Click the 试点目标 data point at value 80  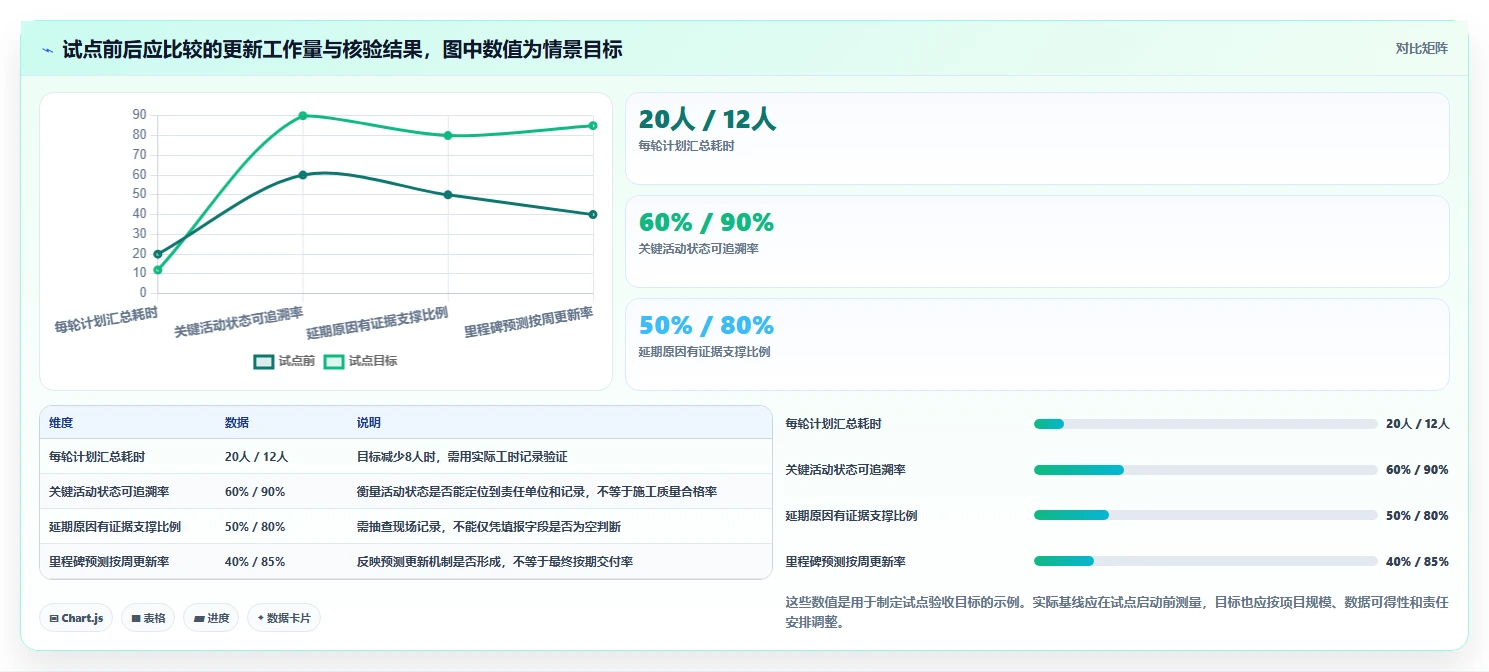pos(448,135)
